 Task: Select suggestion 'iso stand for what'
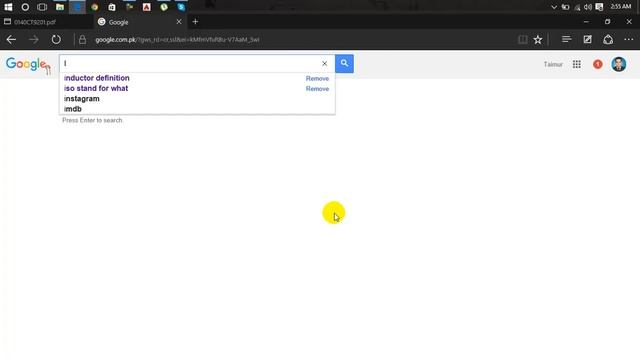click(x=96, y=88)
